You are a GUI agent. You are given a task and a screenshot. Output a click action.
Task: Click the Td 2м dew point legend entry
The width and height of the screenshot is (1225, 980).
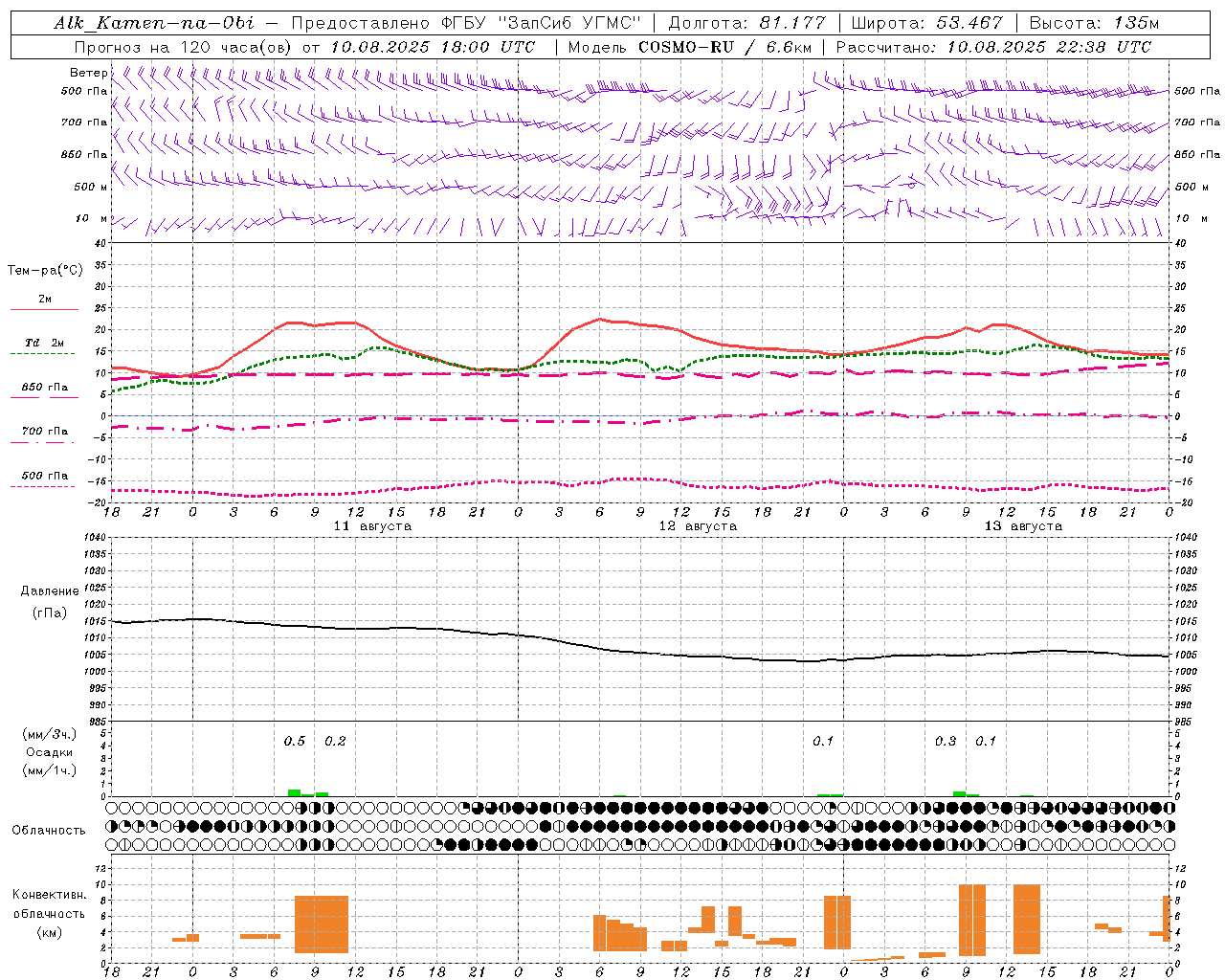[44, 343]
